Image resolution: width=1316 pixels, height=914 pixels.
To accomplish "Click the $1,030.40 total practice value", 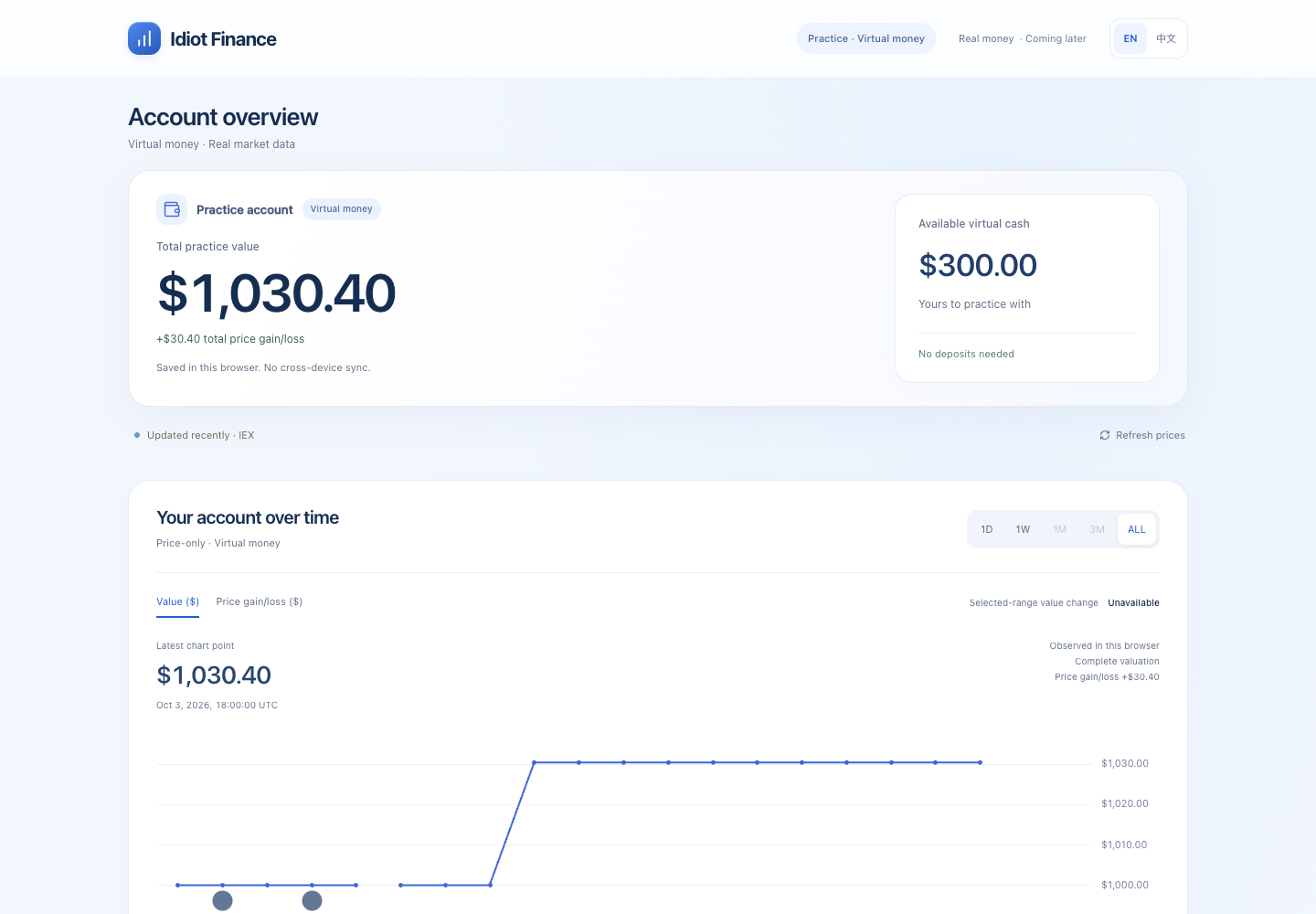I will (x=276, y=293).
